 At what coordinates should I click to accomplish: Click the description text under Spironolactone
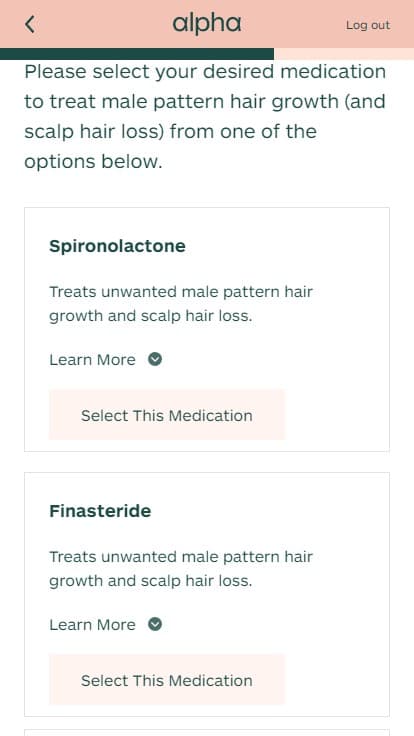181,304
